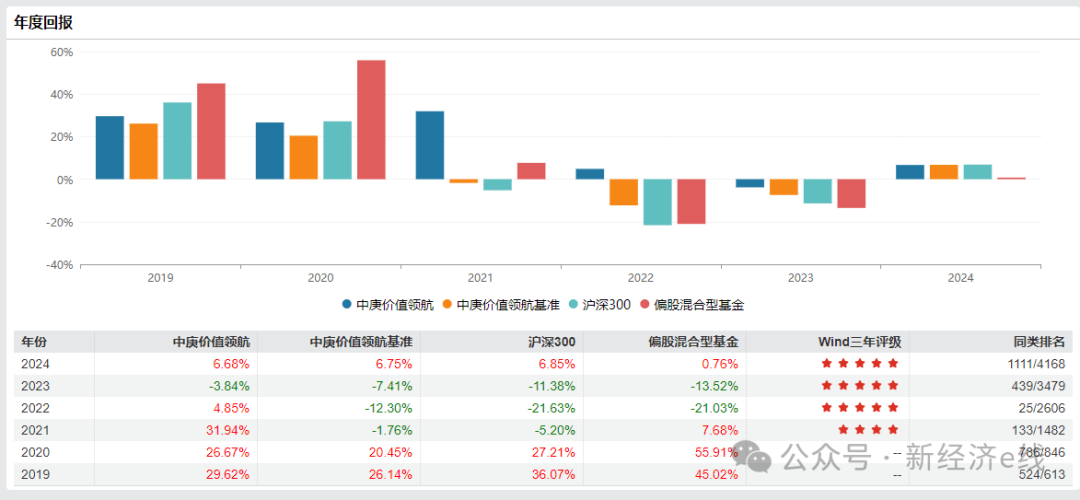
Task: Select the 2023 year cell in the table
Action: (35, 386)
